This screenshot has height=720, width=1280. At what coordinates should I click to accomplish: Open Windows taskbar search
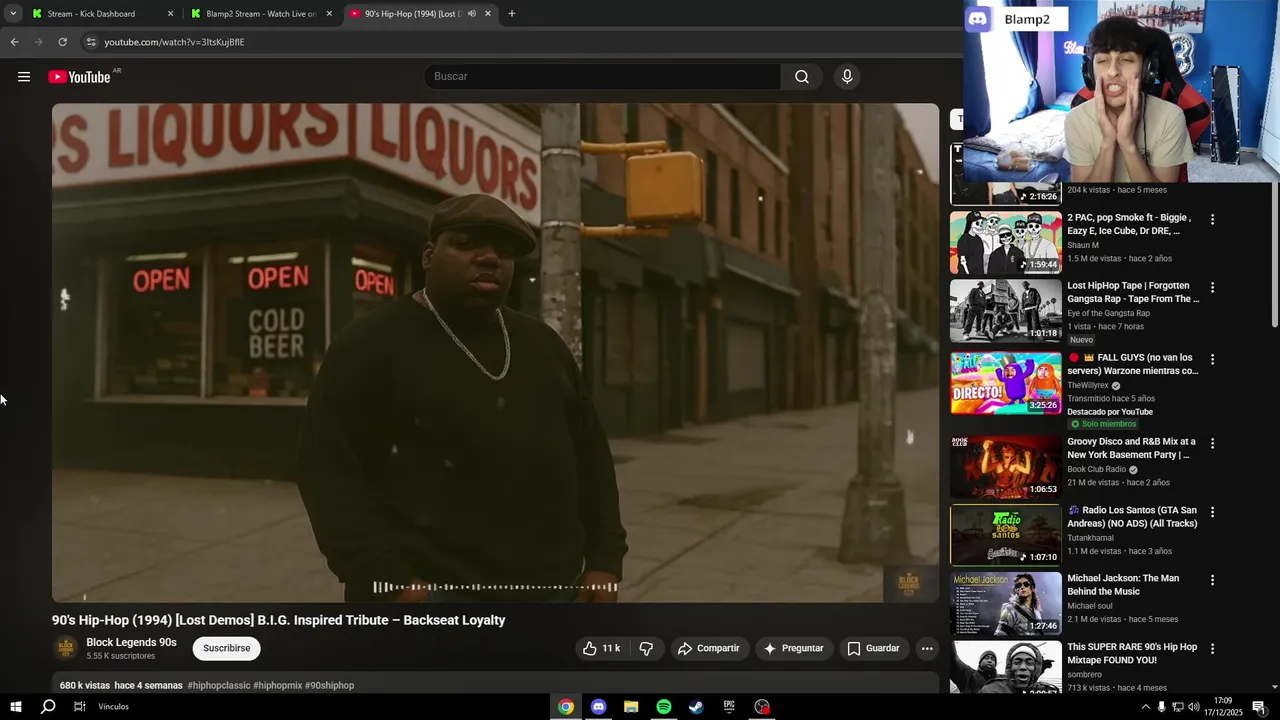tap(48, 707)
